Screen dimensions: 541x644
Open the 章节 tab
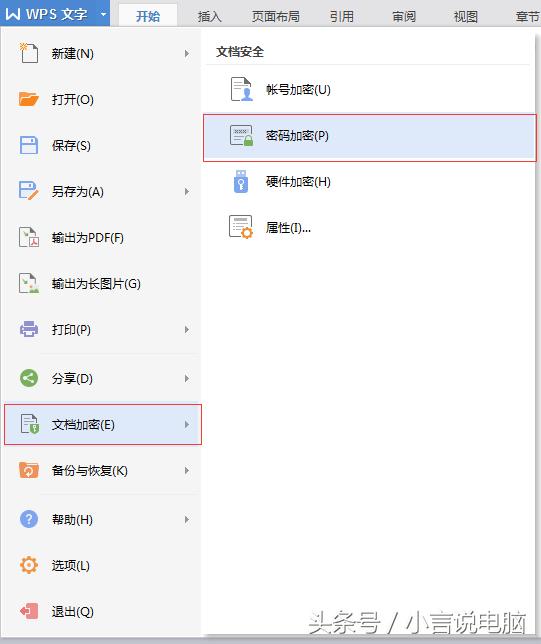coord(527,16)
